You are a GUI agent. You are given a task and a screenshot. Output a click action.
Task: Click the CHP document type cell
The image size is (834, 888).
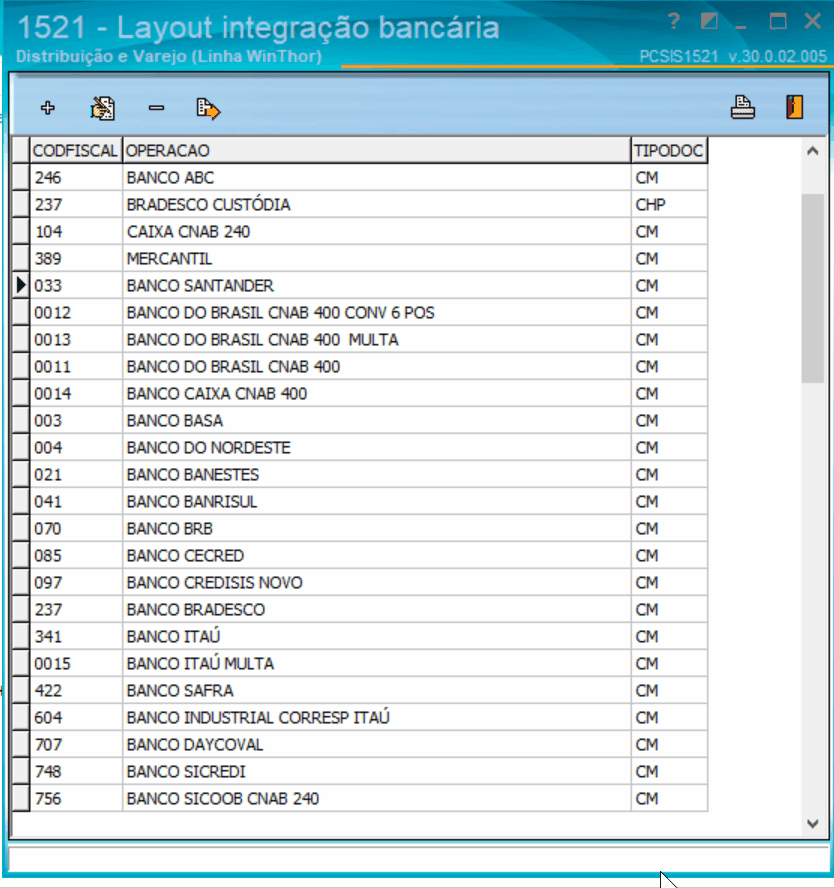(669, 204)
